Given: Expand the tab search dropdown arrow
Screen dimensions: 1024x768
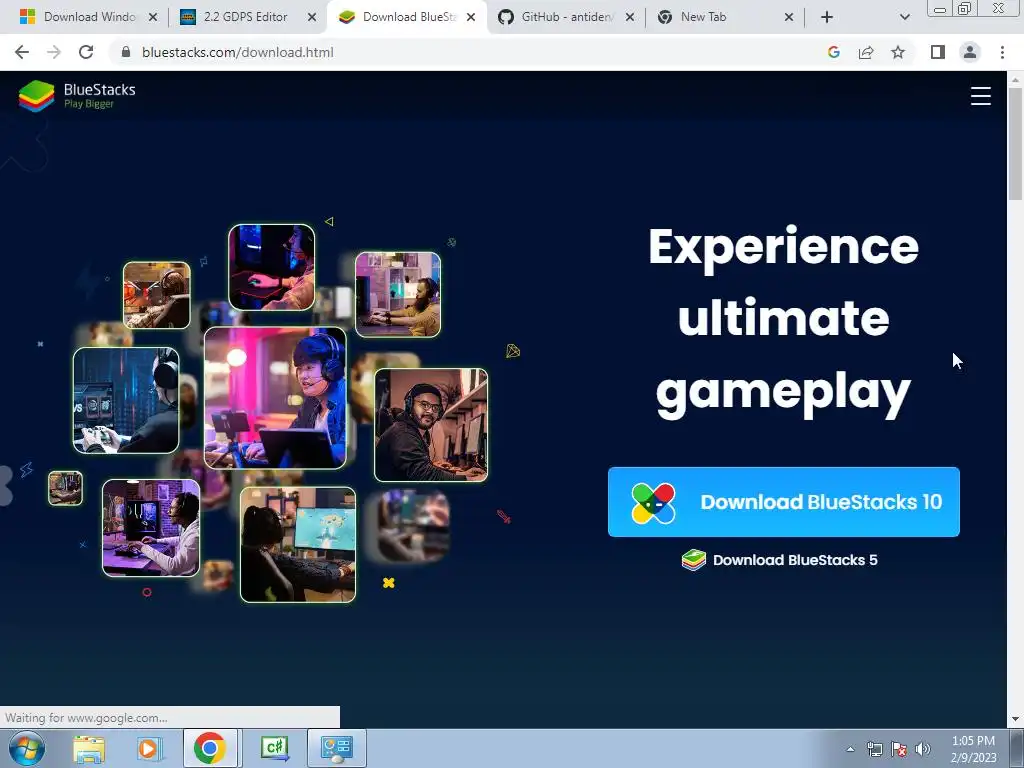Looking at the screenshot, I should point(904,17).
